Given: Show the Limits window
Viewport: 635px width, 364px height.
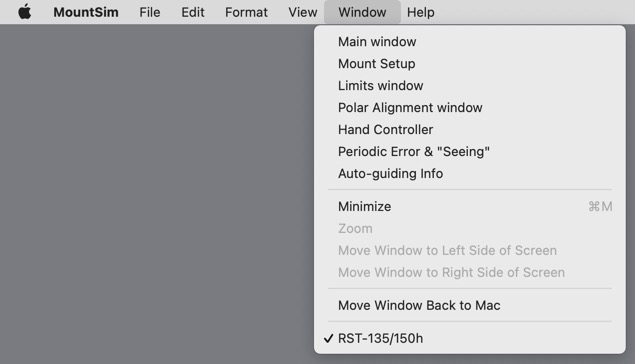Looking at the screenshot, I should pyautogui.click(x=470, y=85).
